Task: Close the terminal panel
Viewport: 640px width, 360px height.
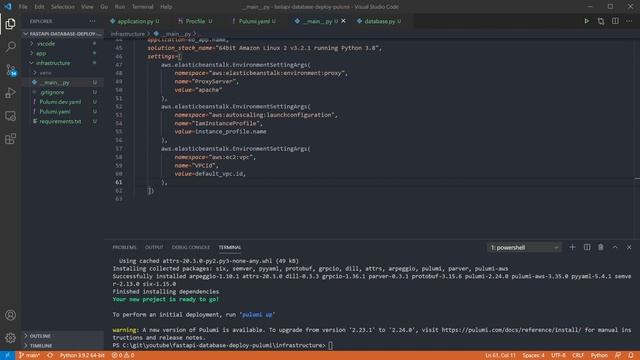Action: click(629, 247)
